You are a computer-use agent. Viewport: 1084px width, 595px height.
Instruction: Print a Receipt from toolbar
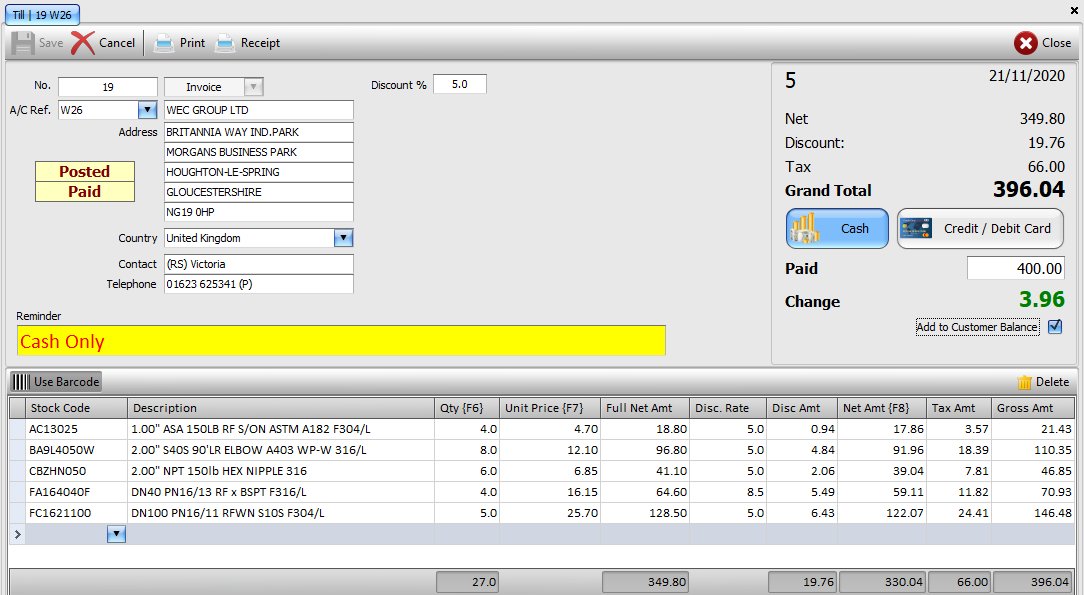pyautogui.click(x=226, y=43)
